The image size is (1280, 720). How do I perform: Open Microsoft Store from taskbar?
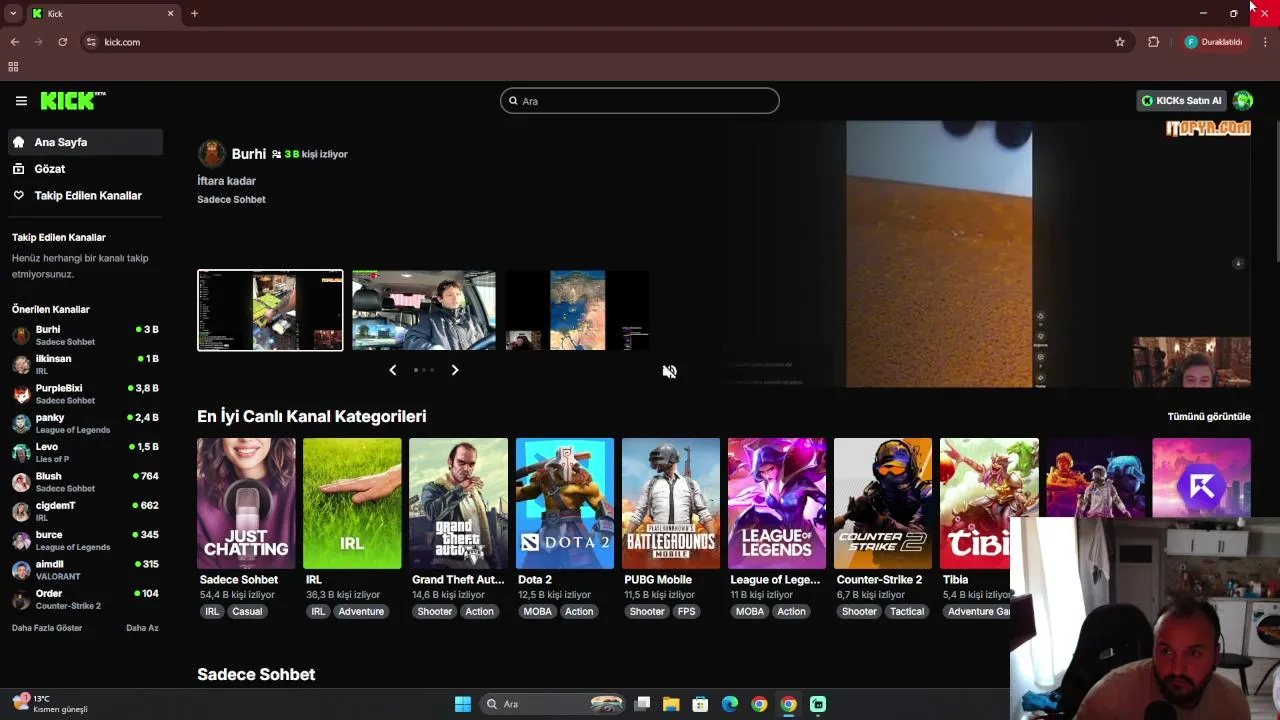click(700, 704)
